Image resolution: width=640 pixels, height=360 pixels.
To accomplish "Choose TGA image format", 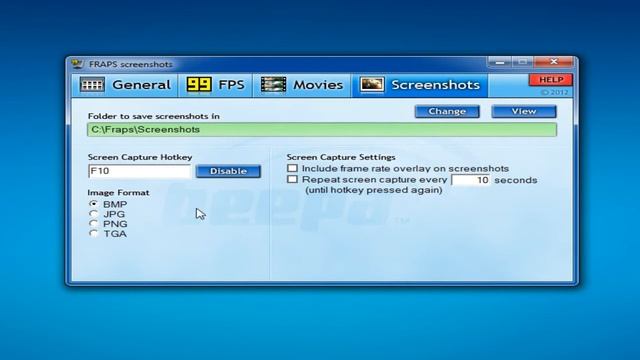I will point(94,233).
